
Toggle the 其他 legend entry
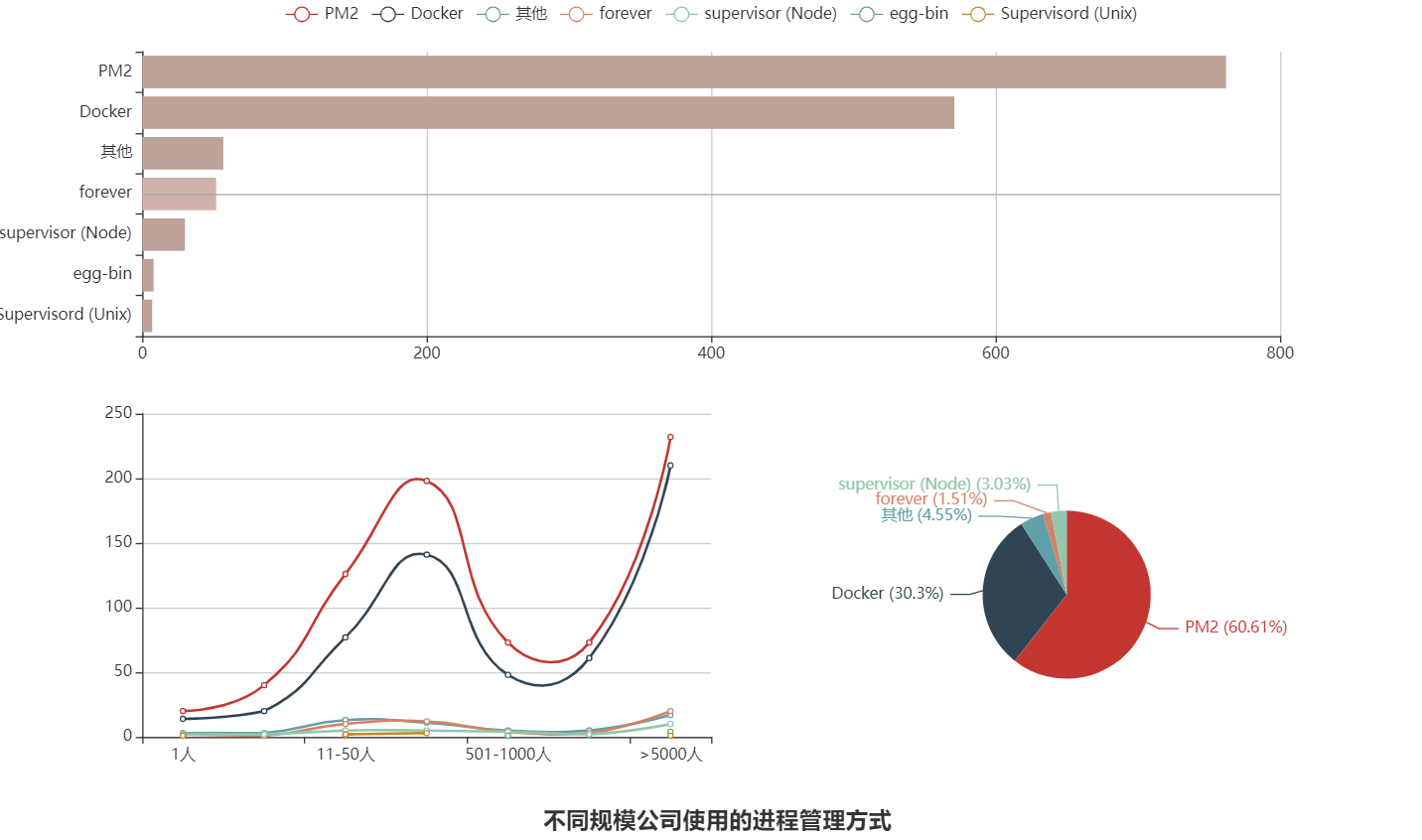(511, 14)
